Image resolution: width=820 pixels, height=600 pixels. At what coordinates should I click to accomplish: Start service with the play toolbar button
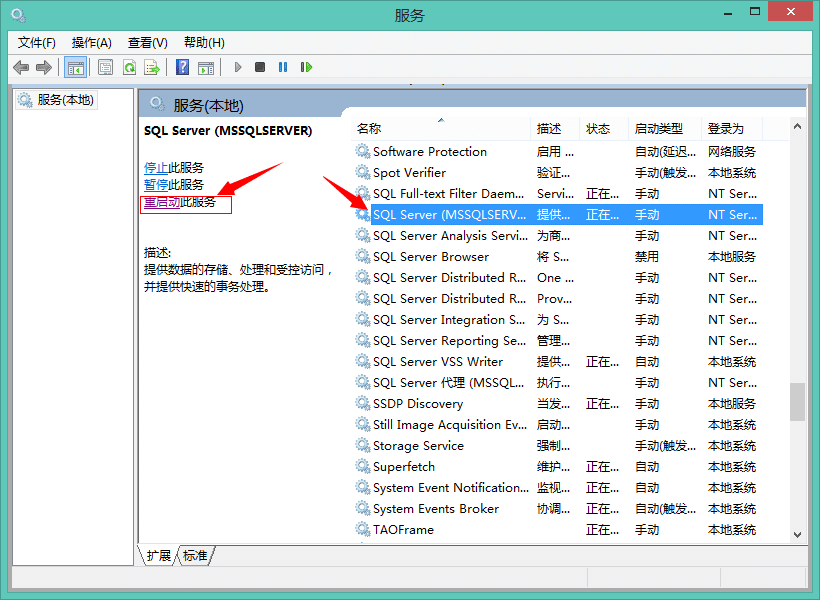tap(238, 67)
